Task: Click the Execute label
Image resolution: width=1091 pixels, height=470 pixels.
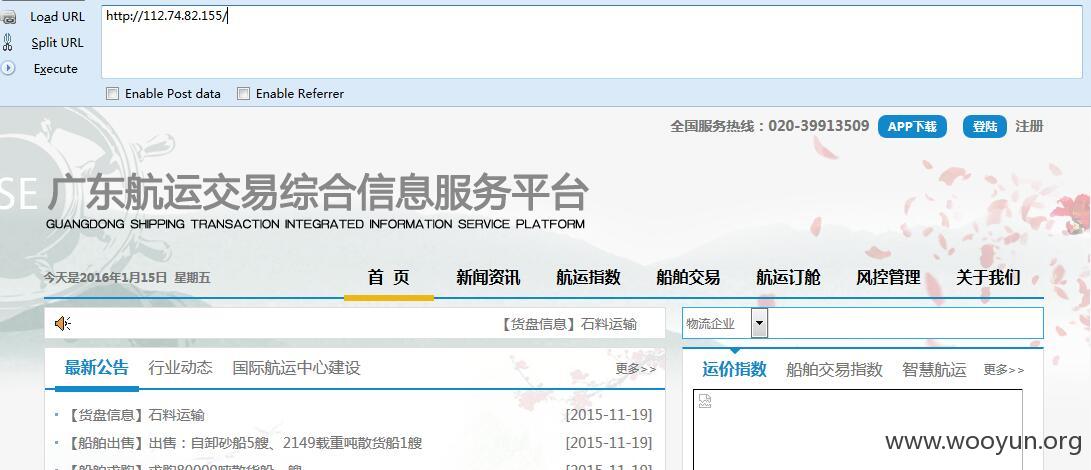Action: 56,68
